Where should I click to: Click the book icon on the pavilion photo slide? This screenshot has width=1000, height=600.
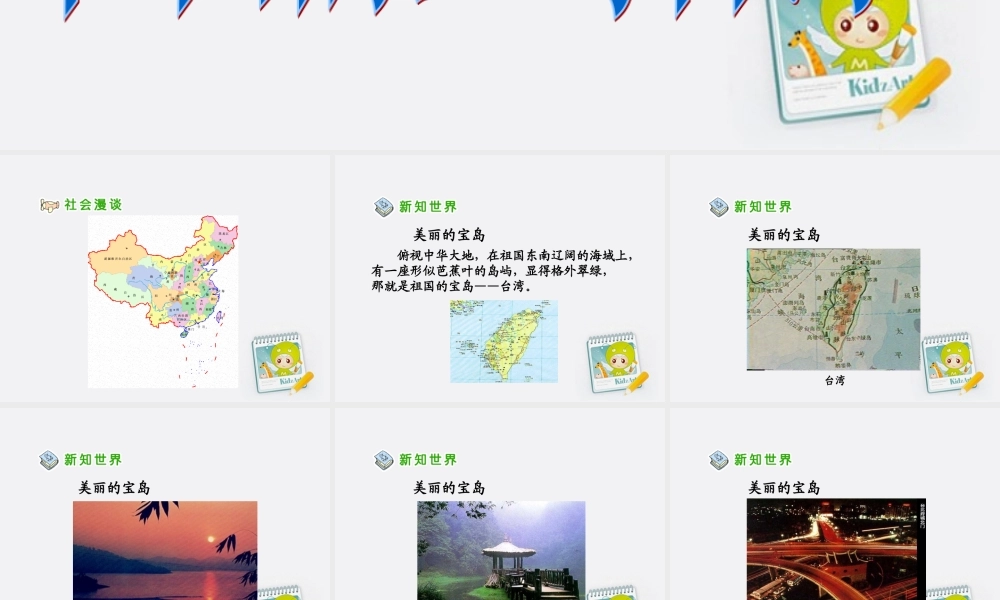click(384, 460)
